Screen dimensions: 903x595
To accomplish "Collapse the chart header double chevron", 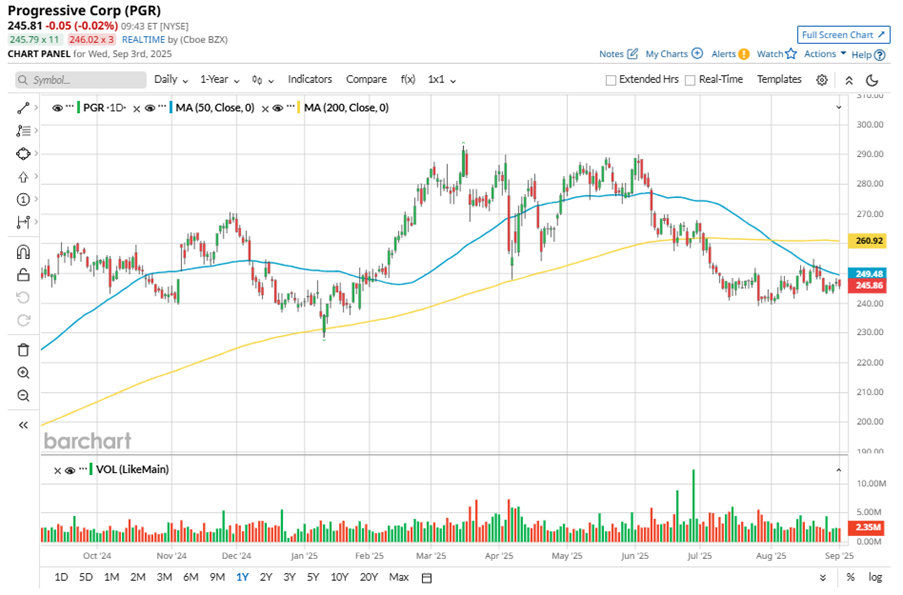I will point(849,81).
